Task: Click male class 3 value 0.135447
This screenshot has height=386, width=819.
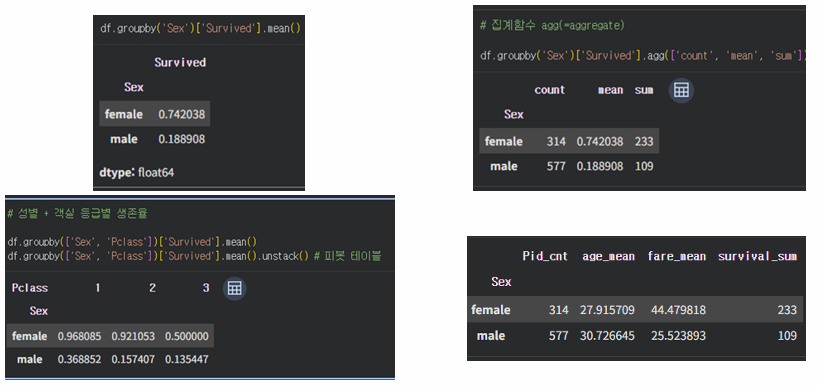Action: pos(187,359)
